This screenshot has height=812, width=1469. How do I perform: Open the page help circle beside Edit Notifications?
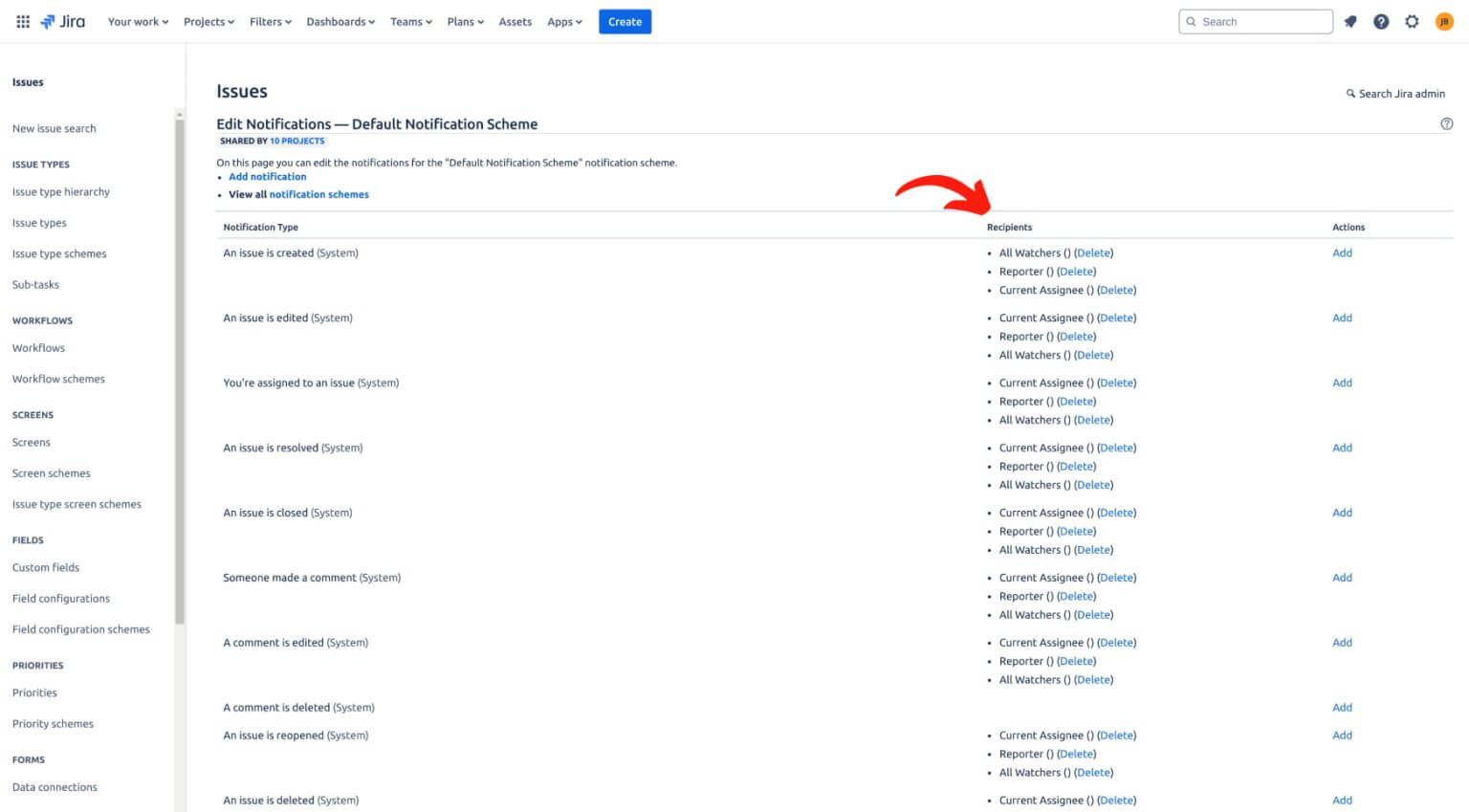coord(1446,123)
